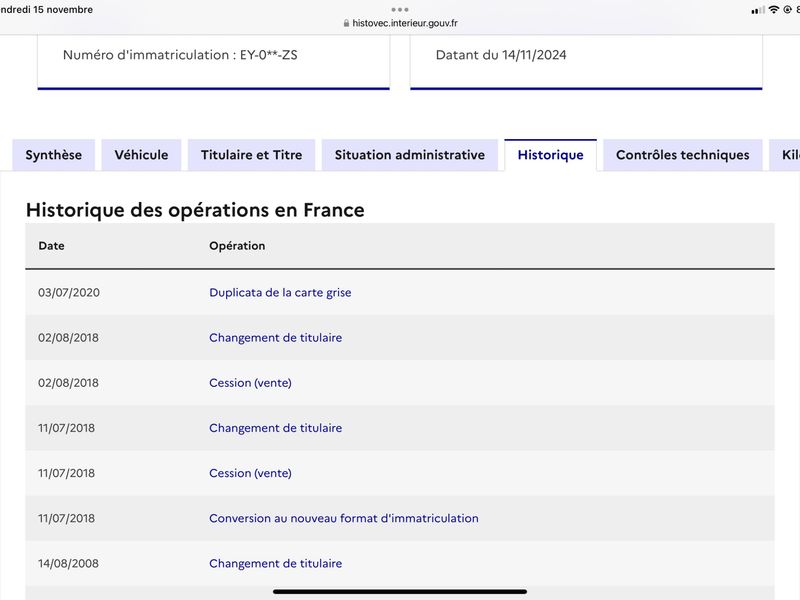This screenshot has width=800, height=600.
Task: Tap the three-dot multitasking icon
Action: pyautogui.click(x=400, y=9)
